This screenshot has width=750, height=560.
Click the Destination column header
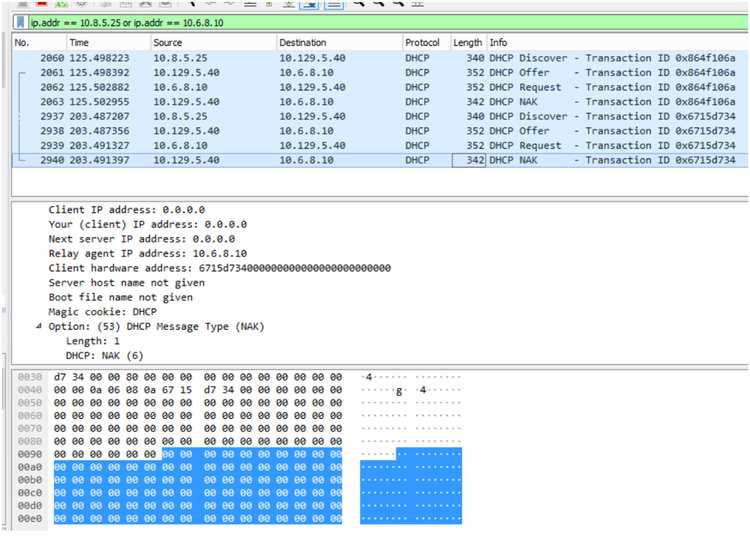pos(337,43)
